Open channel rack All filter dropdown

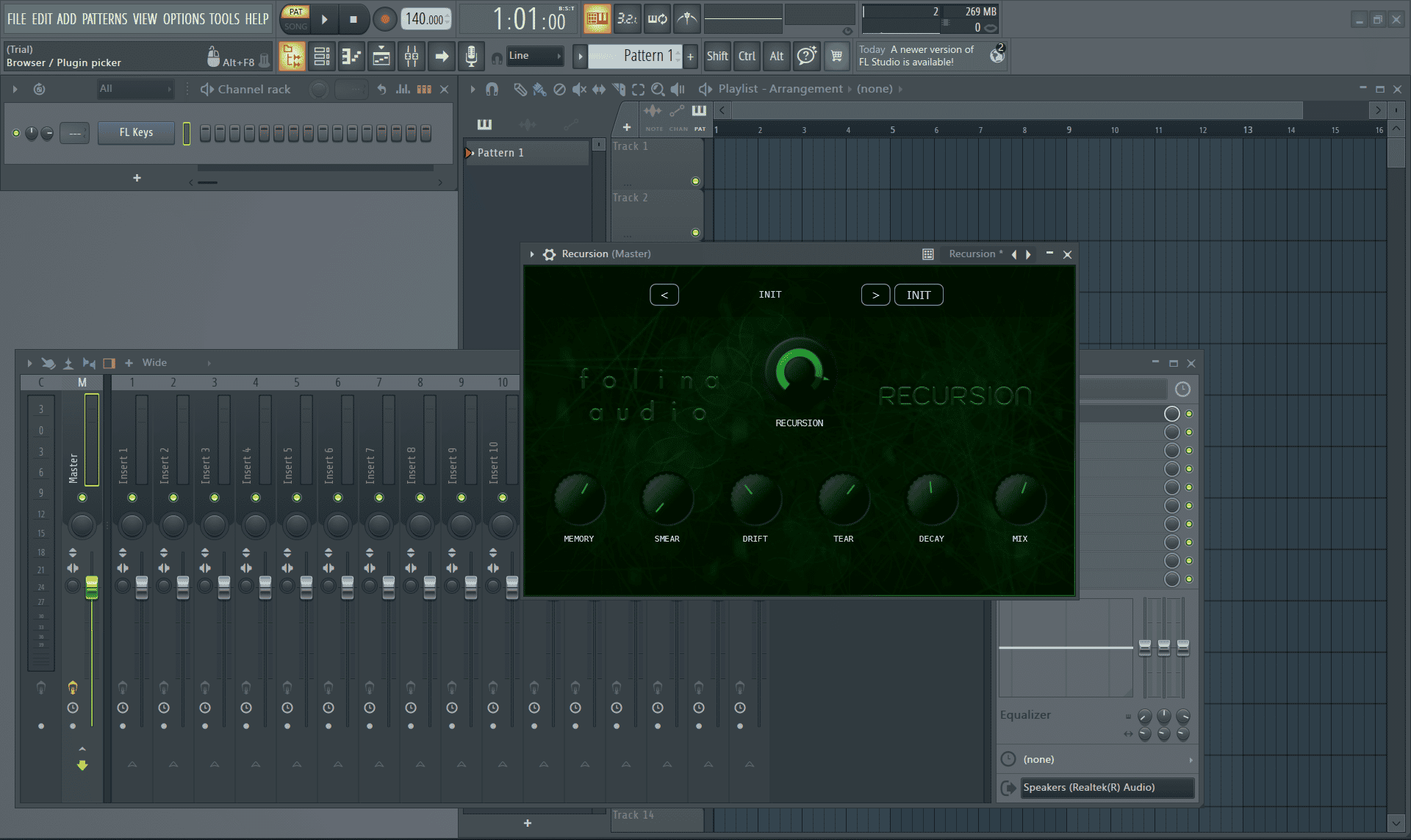coord(136,89)
